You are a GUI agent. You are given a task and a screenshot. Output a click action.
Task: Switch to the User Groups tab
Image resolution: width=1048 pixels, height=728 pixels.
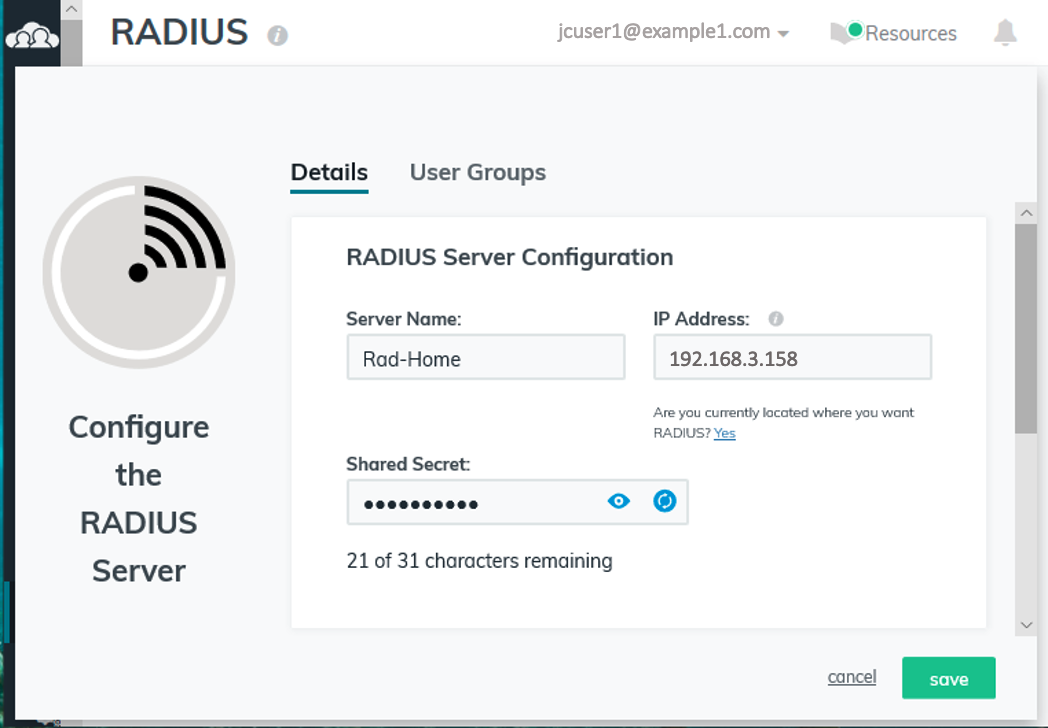[478, 172]
